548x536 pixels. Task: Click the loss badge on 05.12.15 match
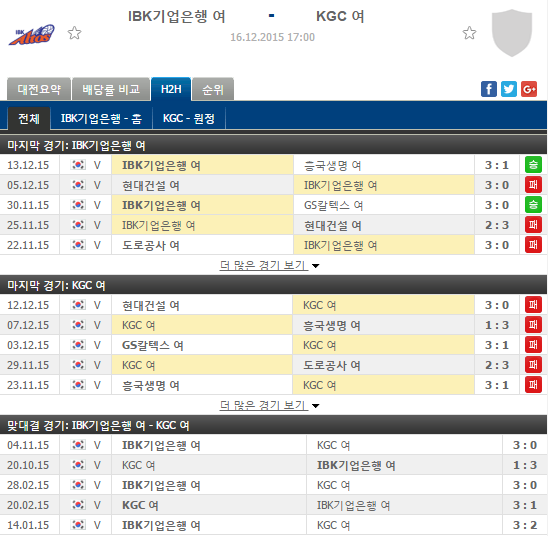click(x=533, y=185)
